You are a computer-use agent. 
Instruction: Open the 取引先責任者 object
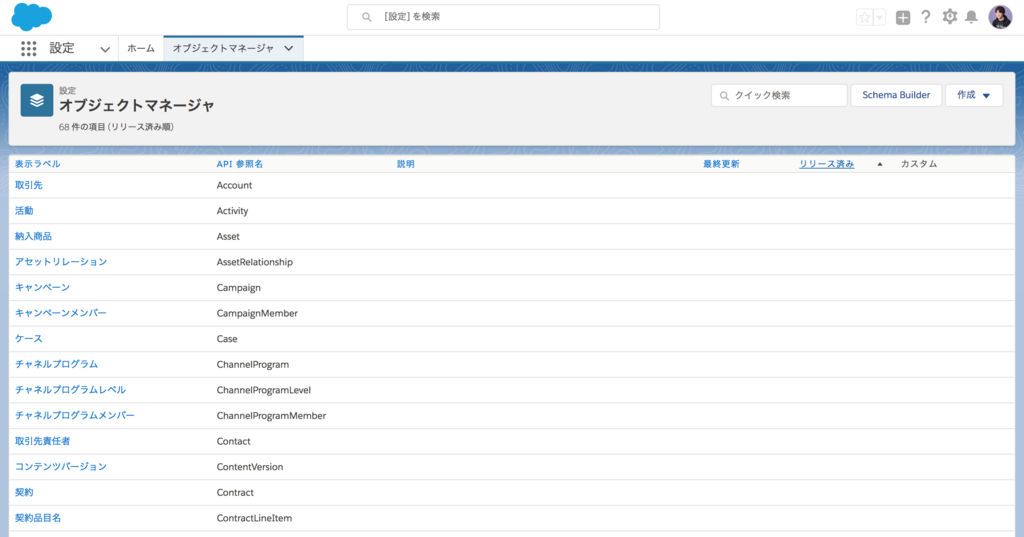[x=42, y=441]
